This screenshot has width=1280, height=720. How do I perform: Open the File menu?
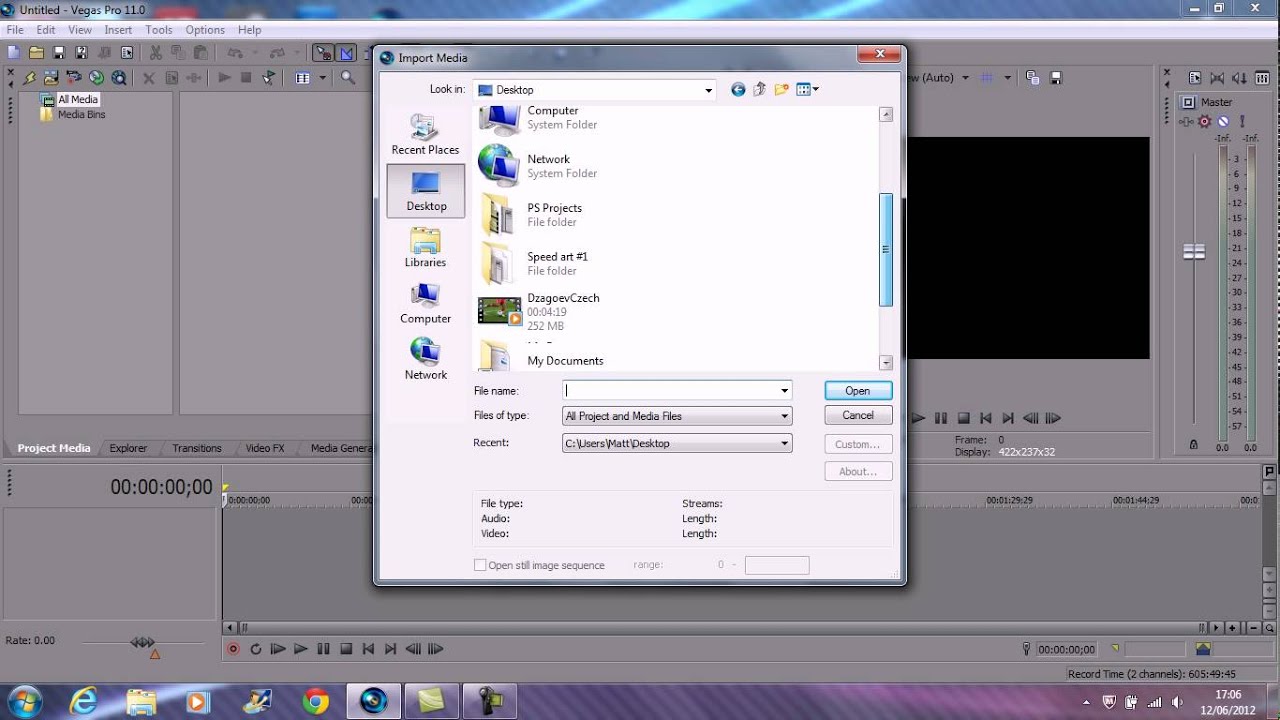(x=15, y=30)
